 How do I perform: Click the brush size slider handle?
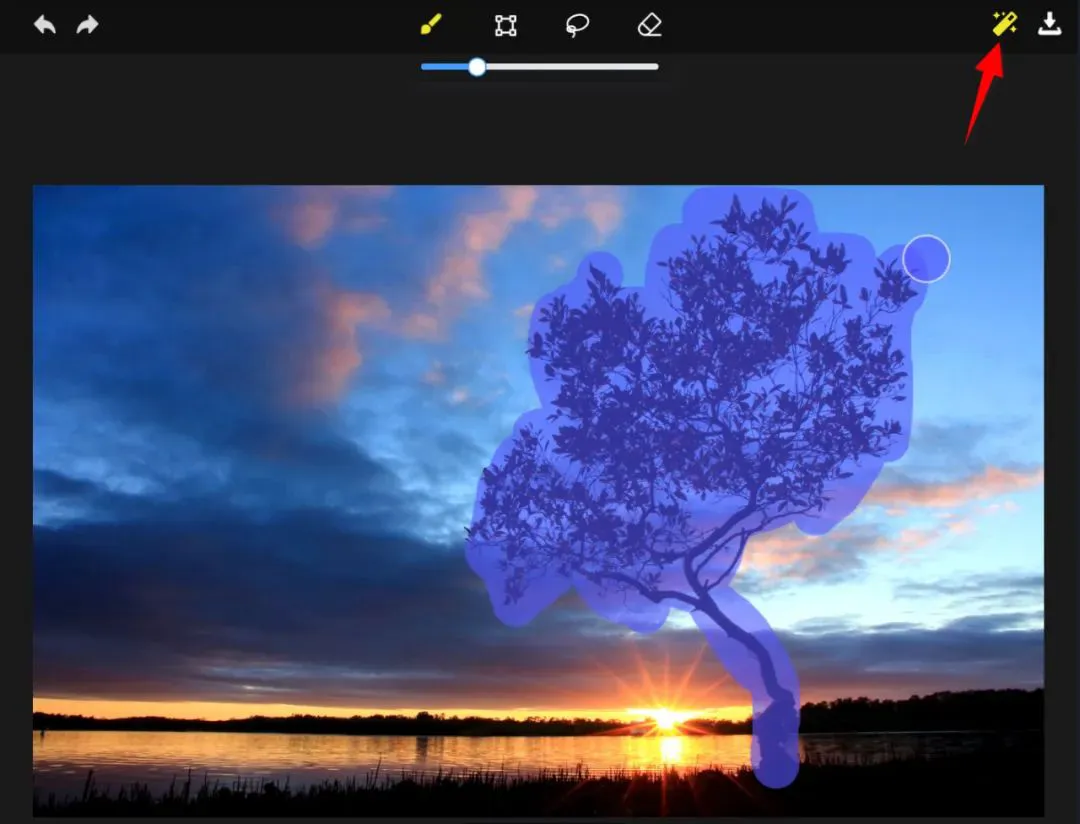click(x=477, y=67)
